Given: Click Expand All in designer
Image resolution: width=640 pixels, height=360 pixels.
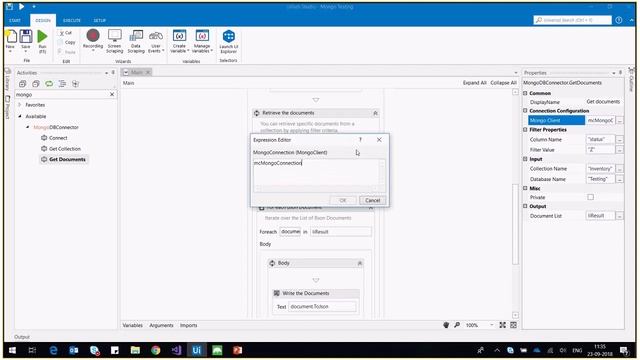Looking at the screenshot, I should point(474,83).
